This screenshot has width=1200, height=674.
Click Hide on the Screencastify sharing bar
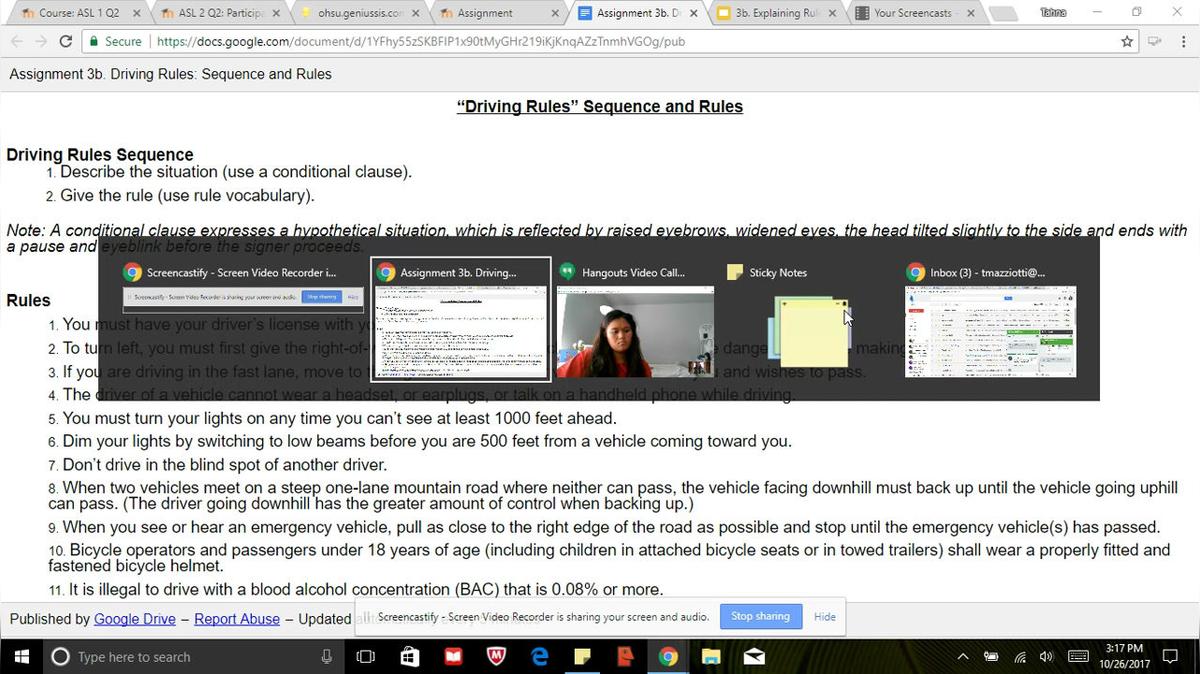click(824, 616)
